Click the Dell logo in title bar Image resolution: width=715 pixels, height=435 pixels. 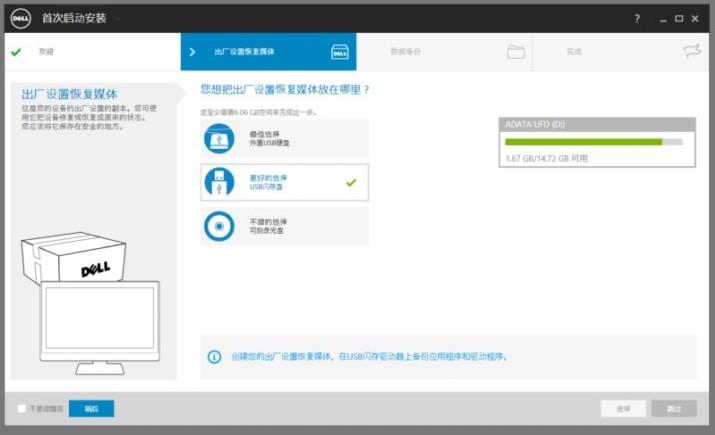click(21, 19)
